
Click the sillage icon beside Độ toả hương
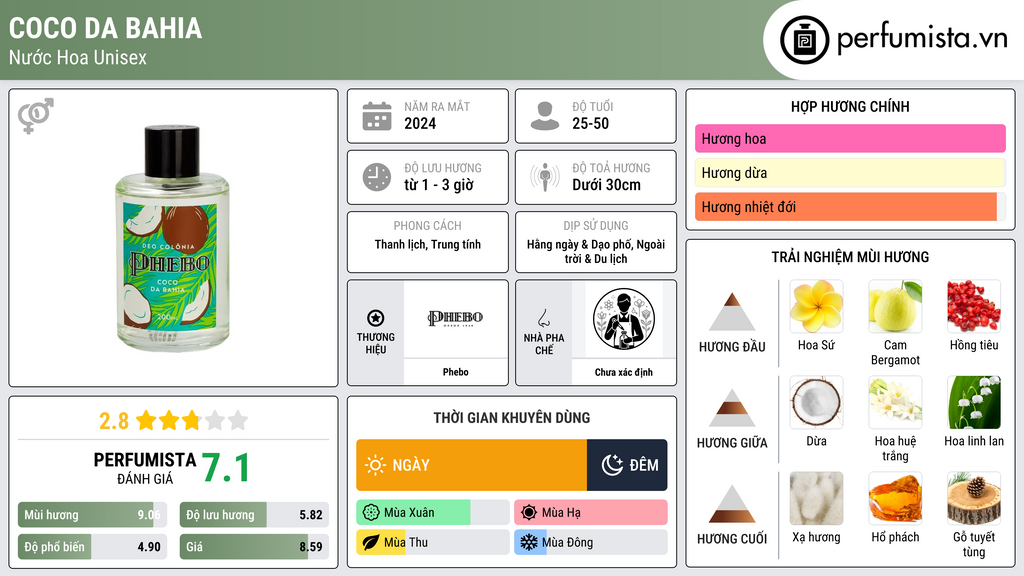545,177
